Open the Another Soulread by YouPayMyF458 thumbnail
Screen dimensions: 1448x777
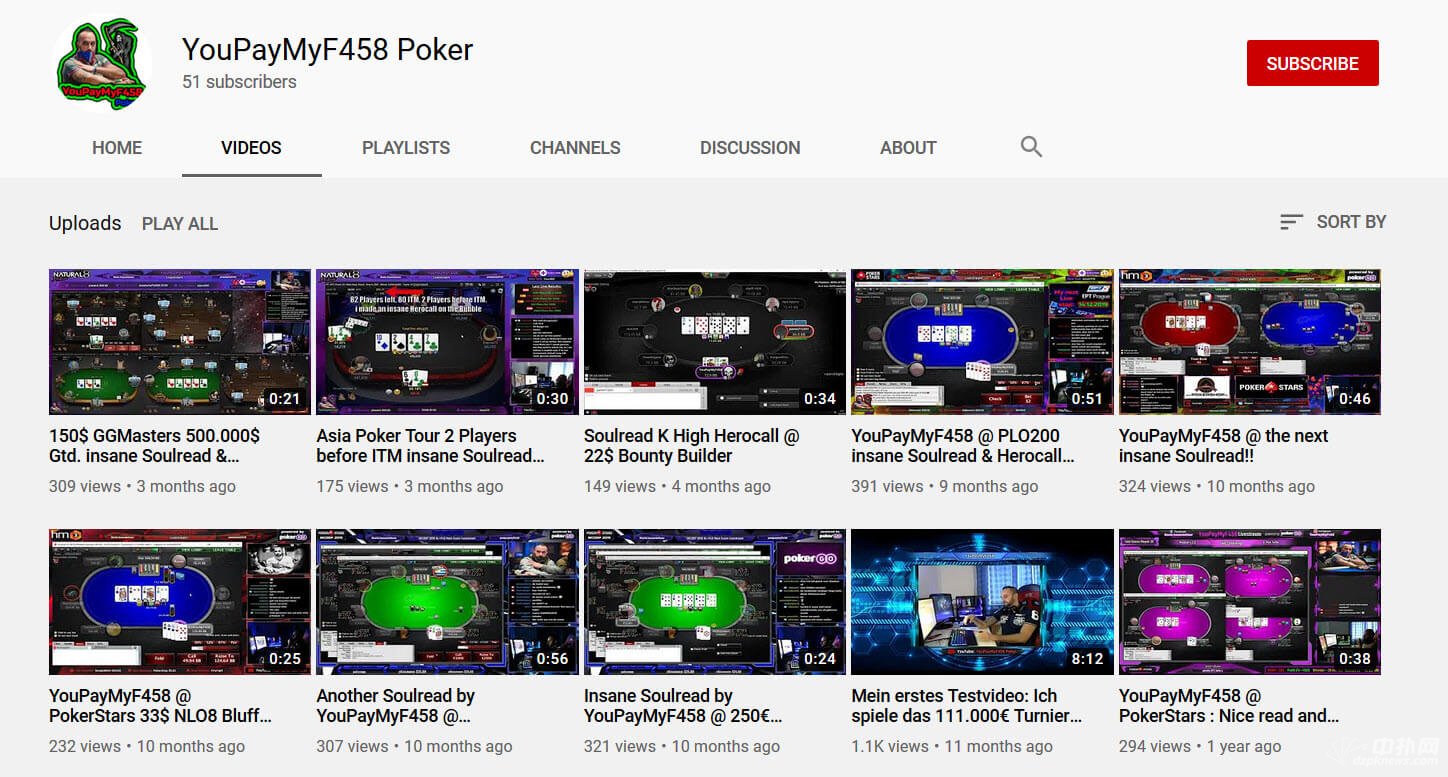pyautogui.click(x=447, y=601)
